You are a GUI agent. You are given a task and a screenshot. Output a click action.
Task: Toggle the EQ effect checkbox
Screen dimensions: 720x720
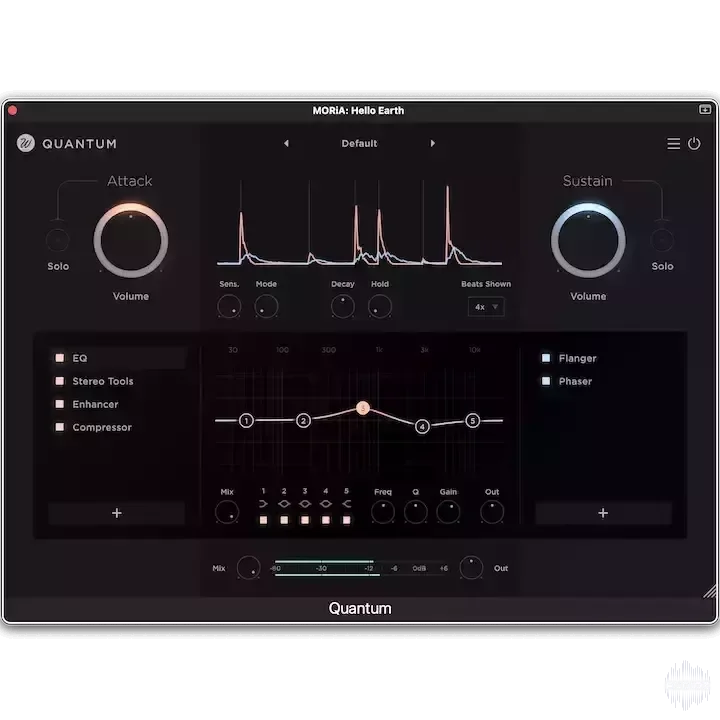60,358
